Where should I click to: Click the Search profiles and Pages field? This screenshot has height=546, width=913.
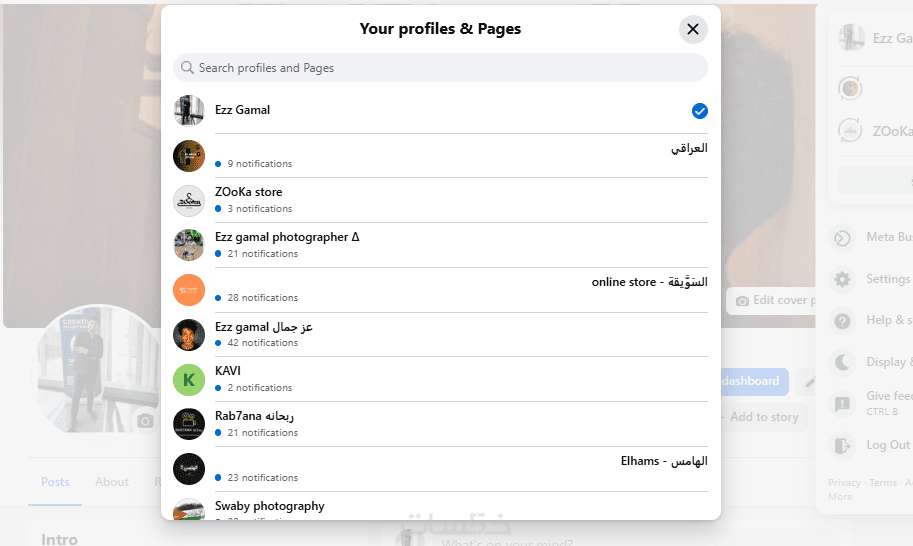pos(440,68)
